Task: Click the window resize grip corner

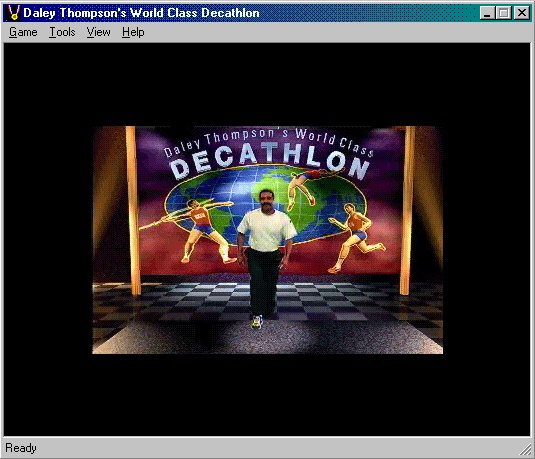Action: (525, 449)
